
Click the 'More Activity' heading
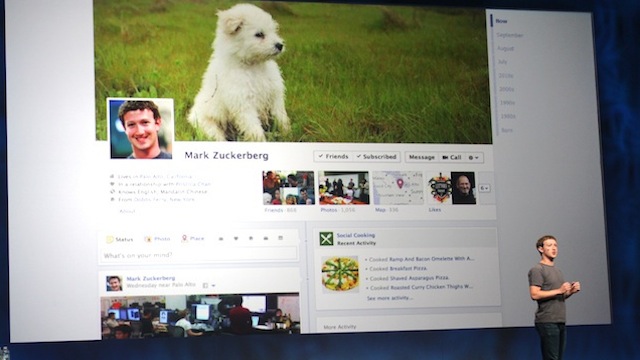point(340,327)
